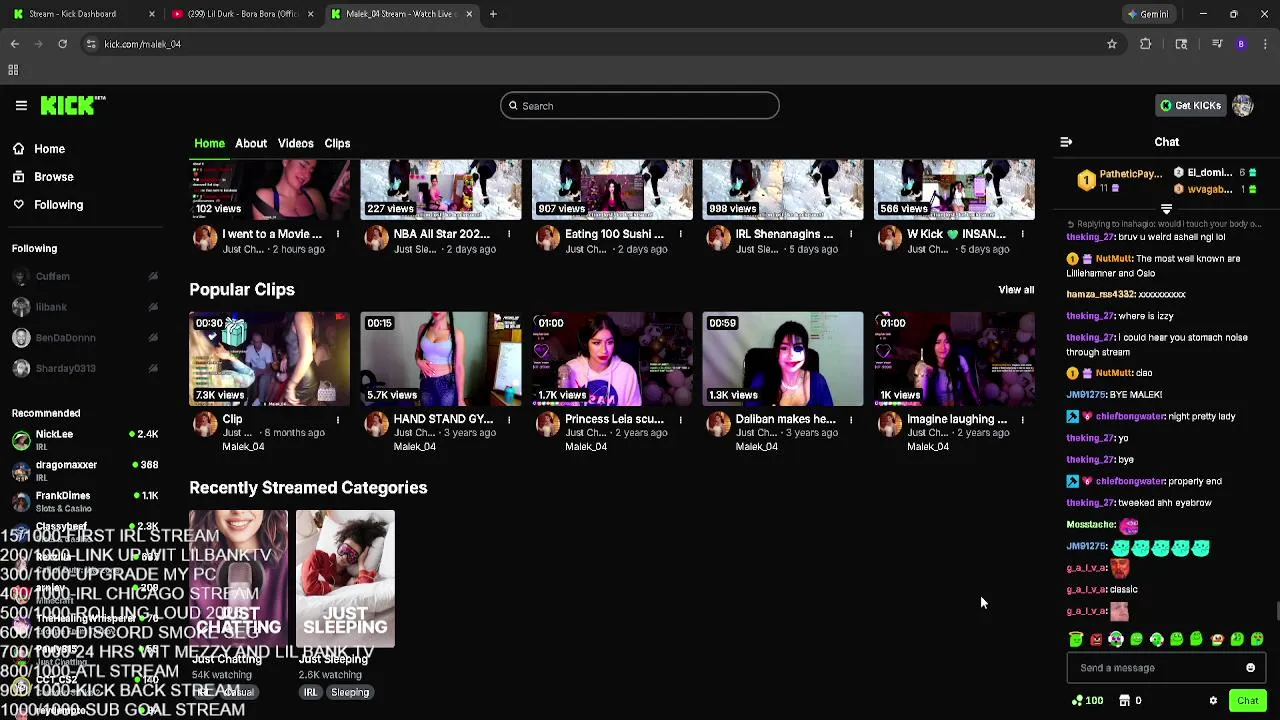Open options menu for 'I went to a Movie' video
This screenshot has width=1280, height=720.
pos(338,234)
